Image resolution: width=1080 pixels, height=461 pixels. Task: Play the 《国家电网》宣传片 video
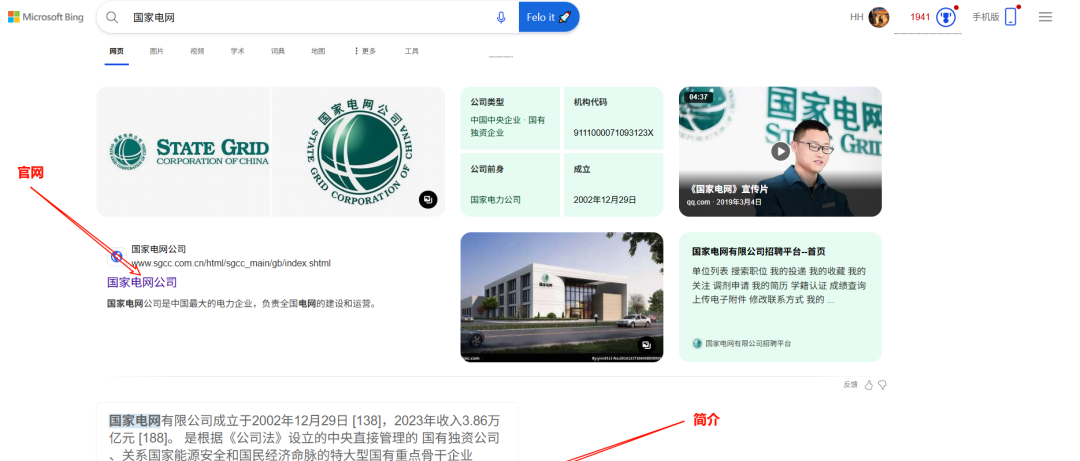780,151
